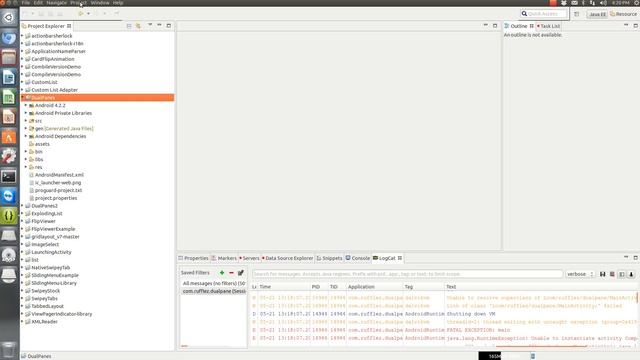Expand the Android 4.2.2 library node

[26, 105]
